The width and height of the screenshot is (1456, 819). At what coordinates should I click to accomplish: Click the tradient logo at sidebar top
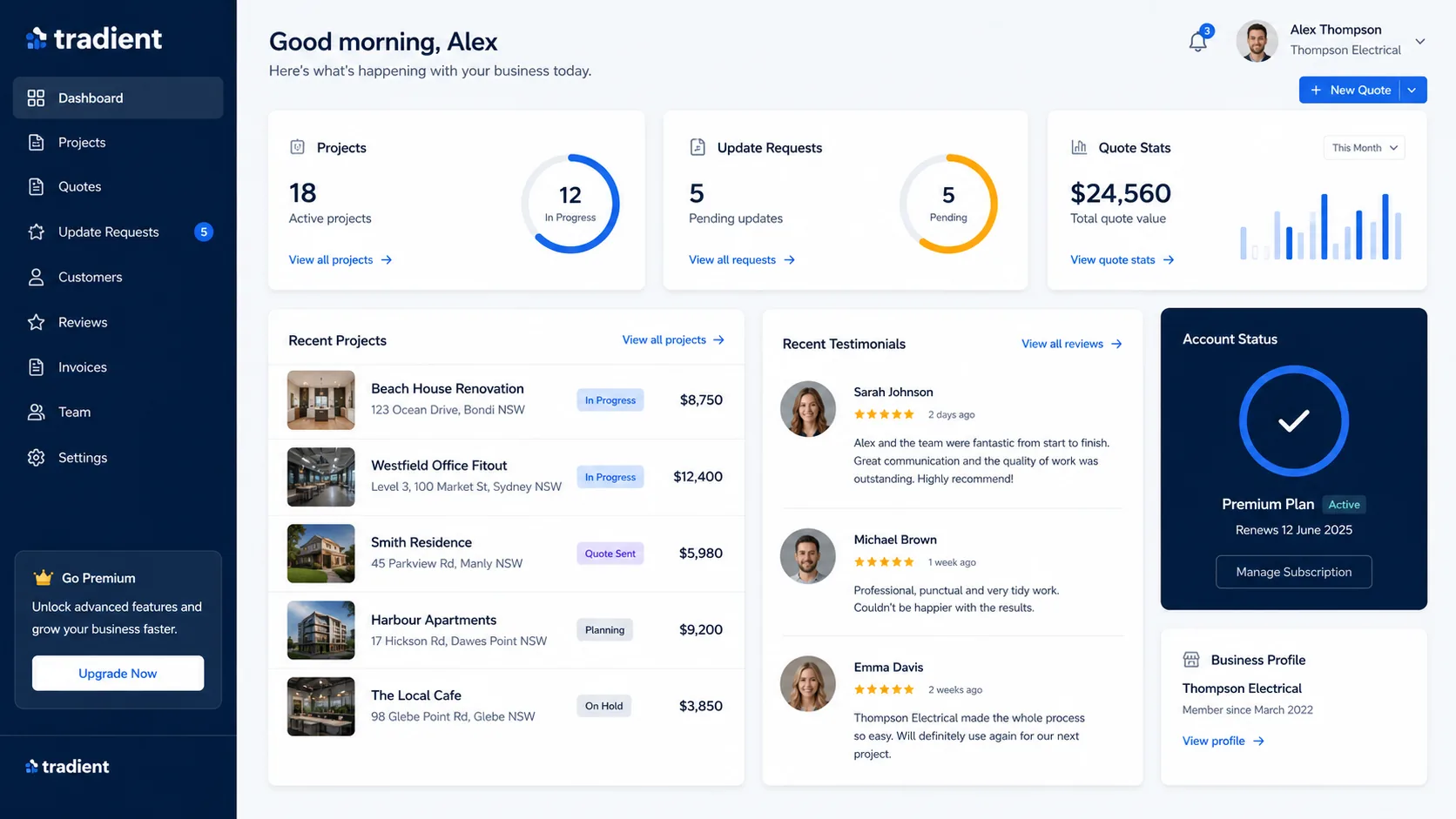[x=94, y=38]
